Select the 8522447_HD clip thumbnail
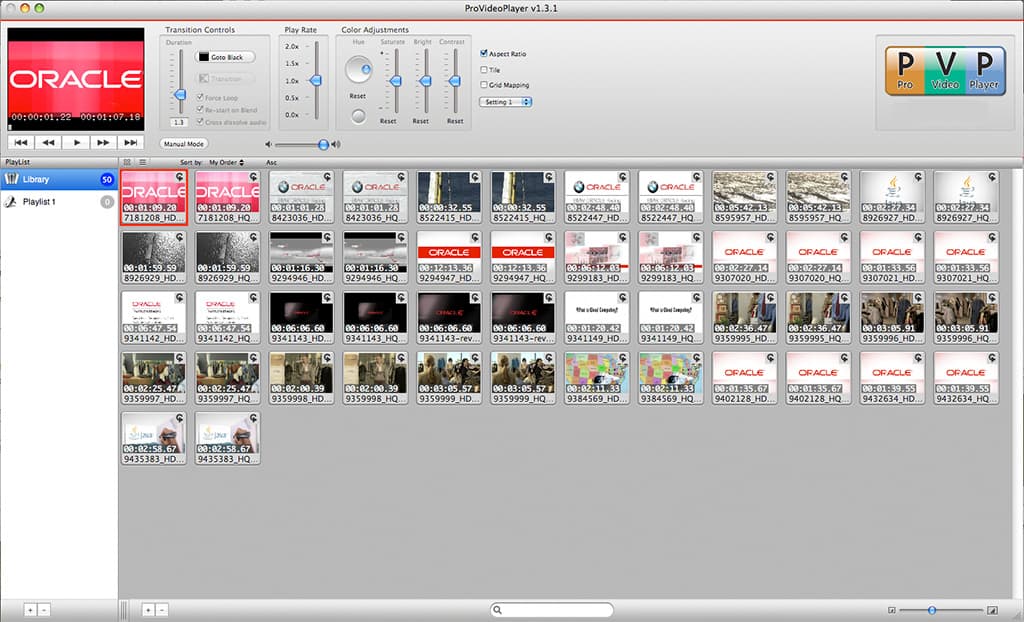 pos(597,197)
